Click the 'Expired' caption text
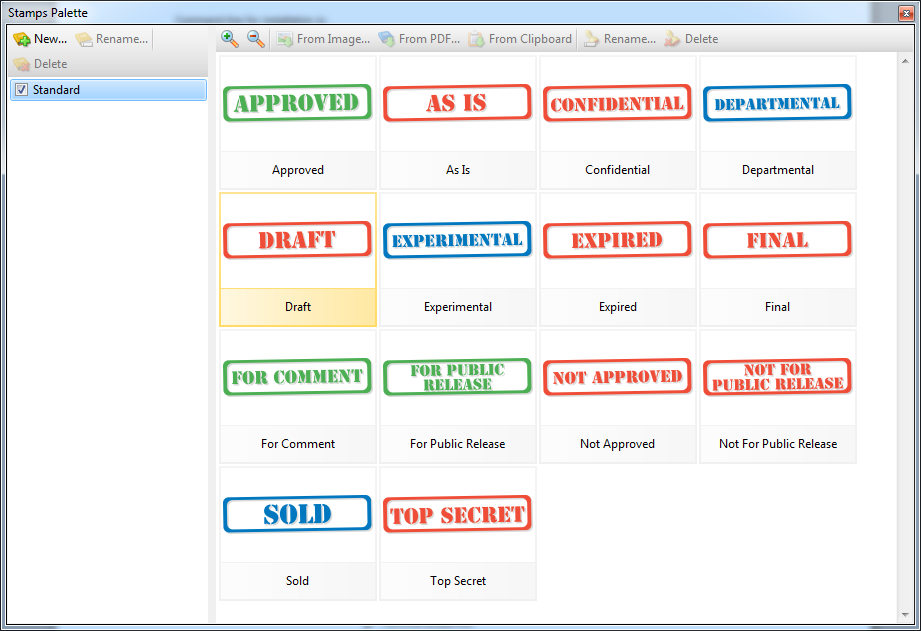921x631 pixels. tap(618, 307)
